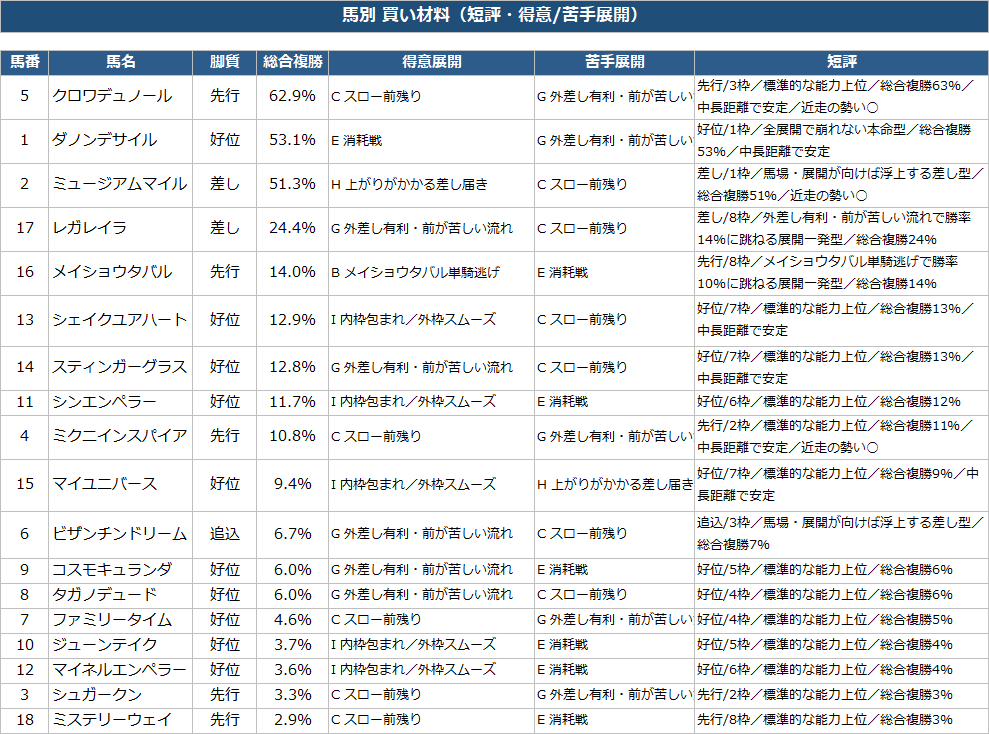
Task: Click E 消耗戦 weak scenario for メイショウタバル
Action: [x=562, y=272]
